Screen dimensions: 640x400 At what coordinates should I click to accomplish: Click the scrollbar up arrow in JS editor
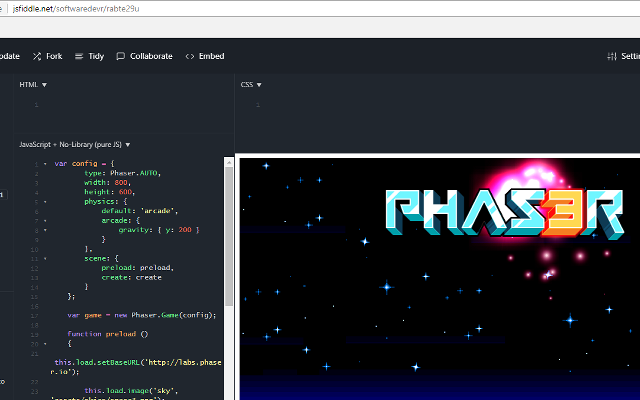coord(229,162)
